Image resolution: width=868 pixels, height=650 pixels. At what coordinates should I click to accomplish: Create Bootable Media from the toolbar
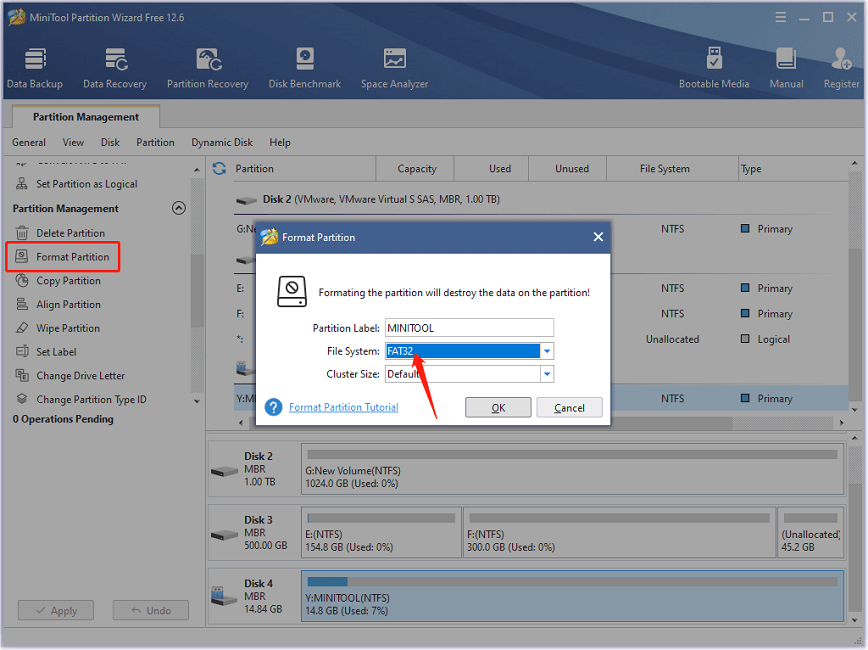click(x=714, y=68)
